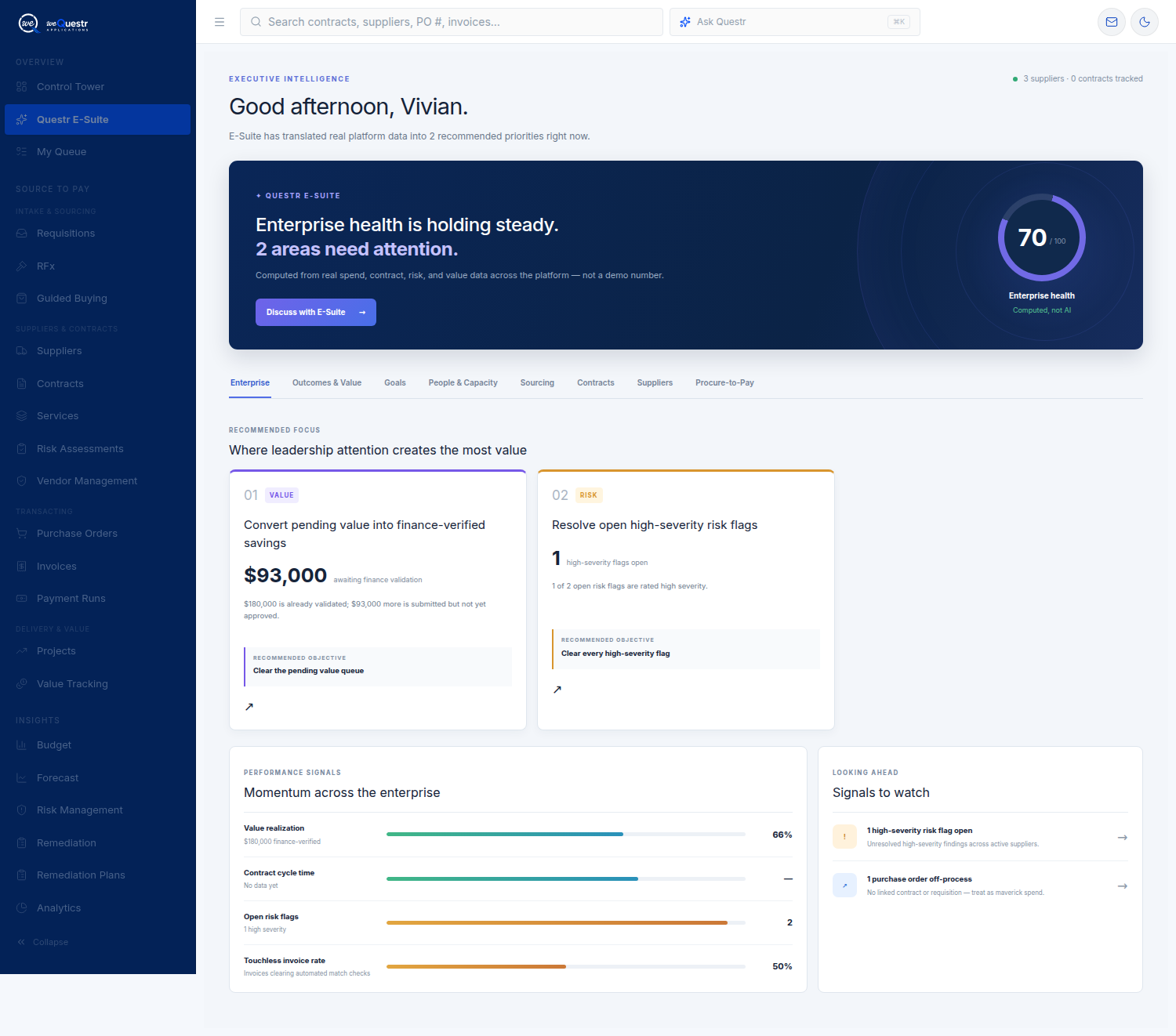Screen dimensions: 1176x1036
Task: Click the Services sidebar icon
Action: click(22, 416)
